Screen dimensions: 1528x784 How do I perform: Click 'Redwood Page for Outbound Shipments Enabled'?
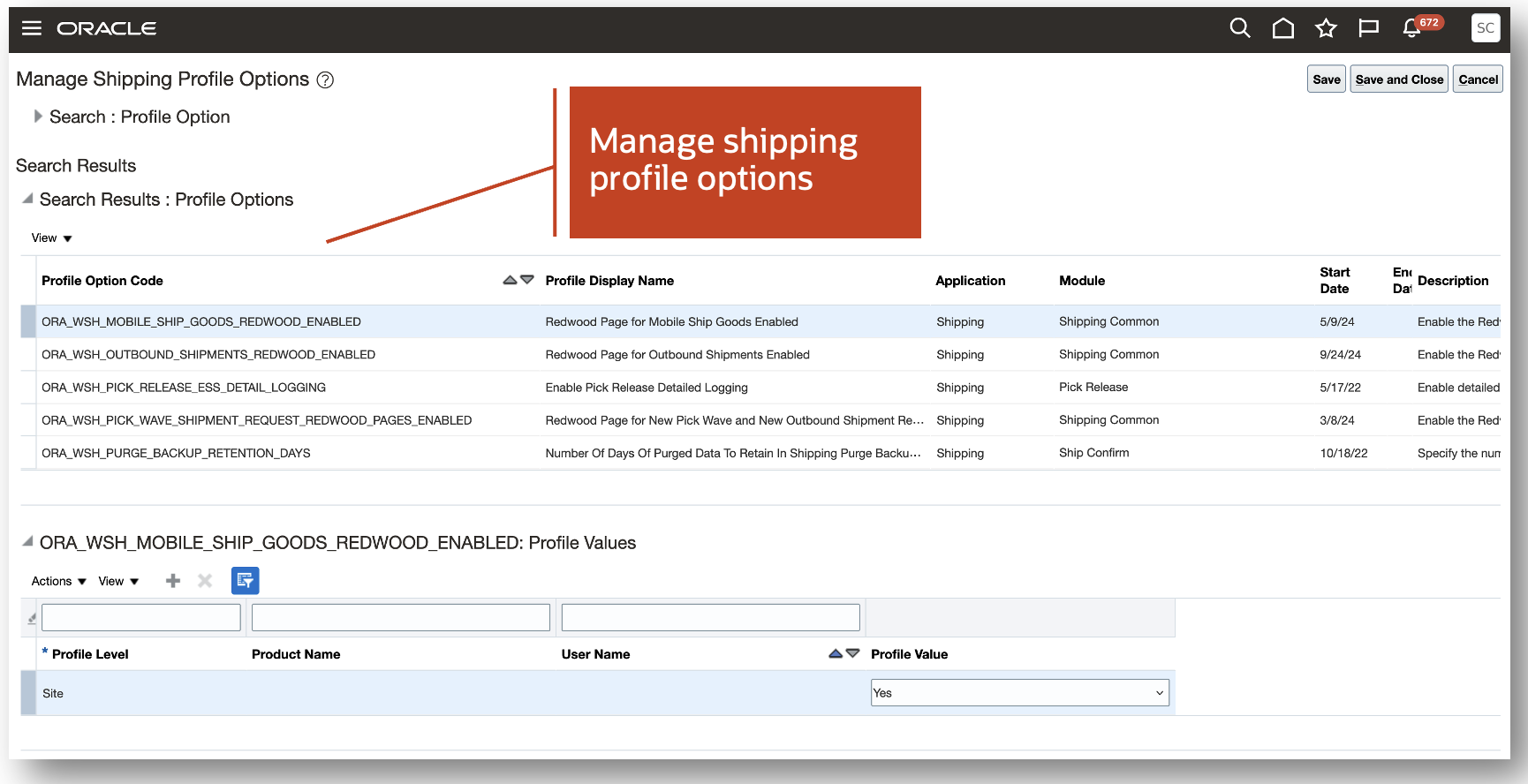677,355
